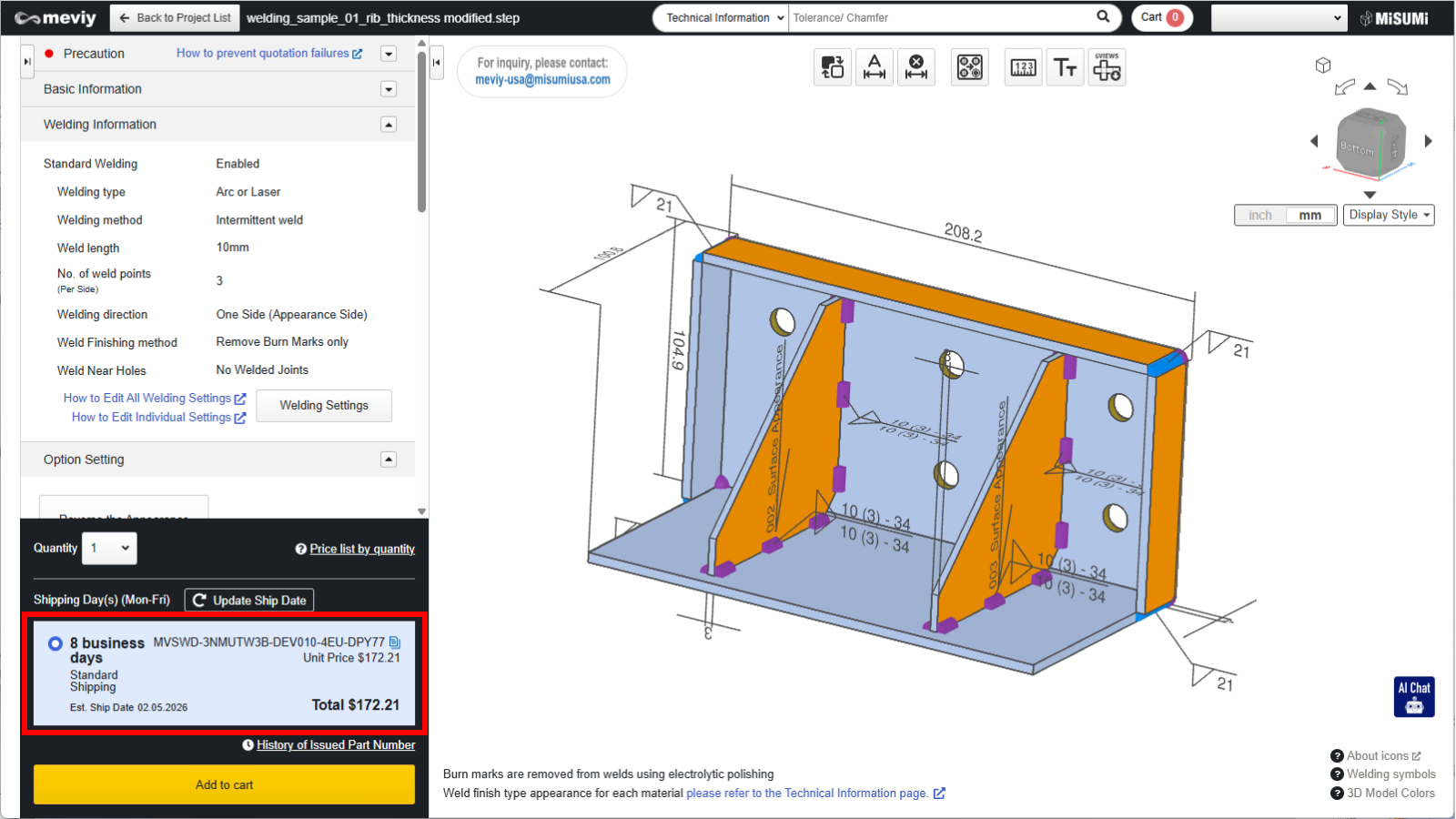Click the Welding Settings button

click(x=324, y=406)
